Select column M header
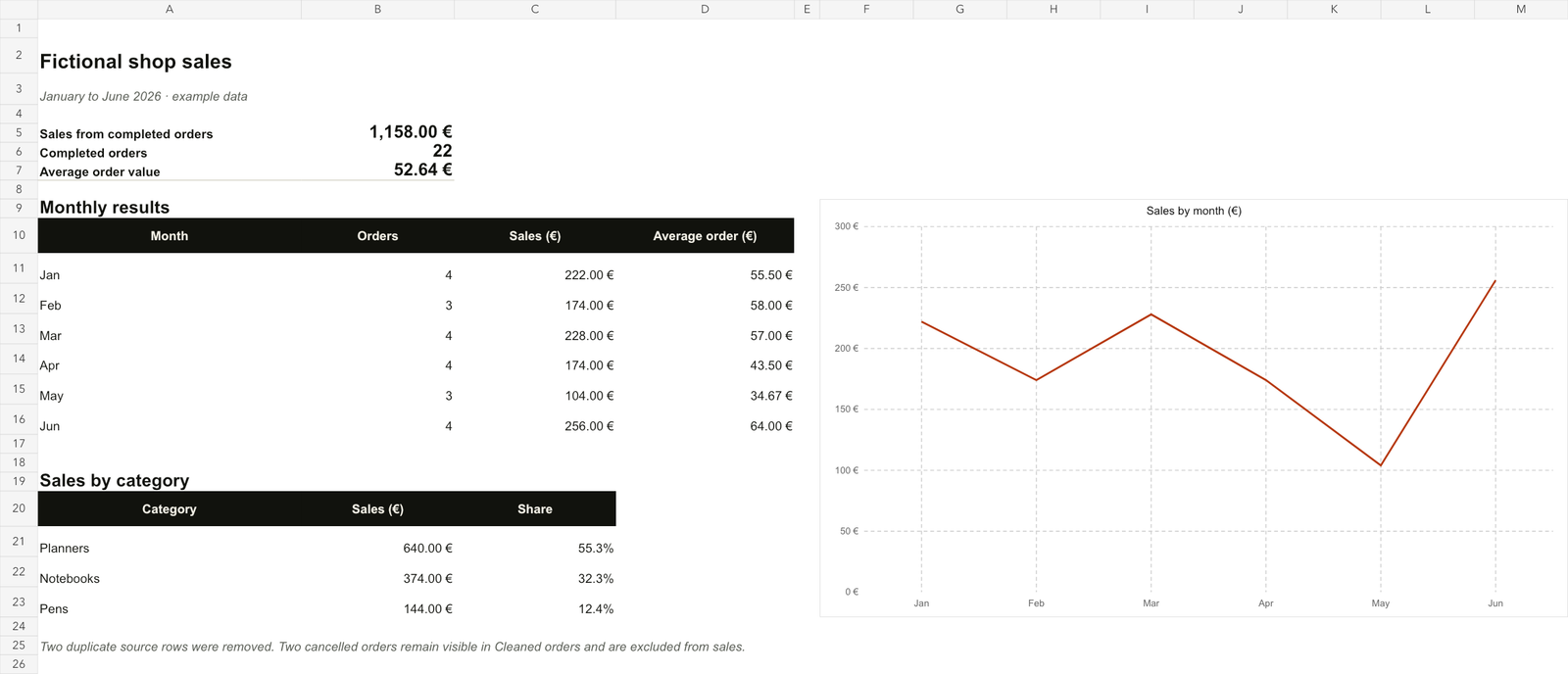Viewport: 1568px width, 674px height. tap(1521, 9)
